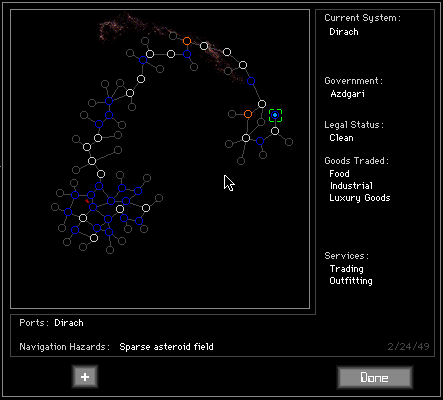Click the small red marker in the blue cluster
Viewport: 443px width, 400px height.
[x=87, y=201]
